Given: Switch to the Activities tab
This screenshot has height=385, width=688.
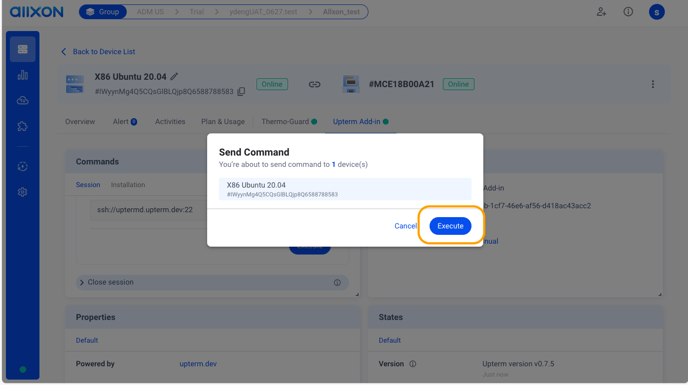Looking at the screenshot, I should click(x=170, y=122).
